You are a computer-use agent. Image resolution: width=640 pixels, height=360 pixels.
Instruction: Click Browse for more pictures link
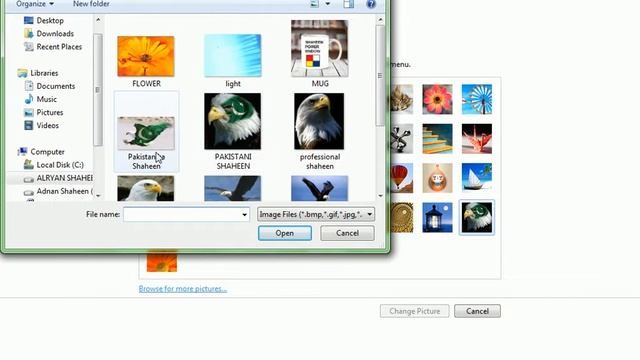point(182,289)
